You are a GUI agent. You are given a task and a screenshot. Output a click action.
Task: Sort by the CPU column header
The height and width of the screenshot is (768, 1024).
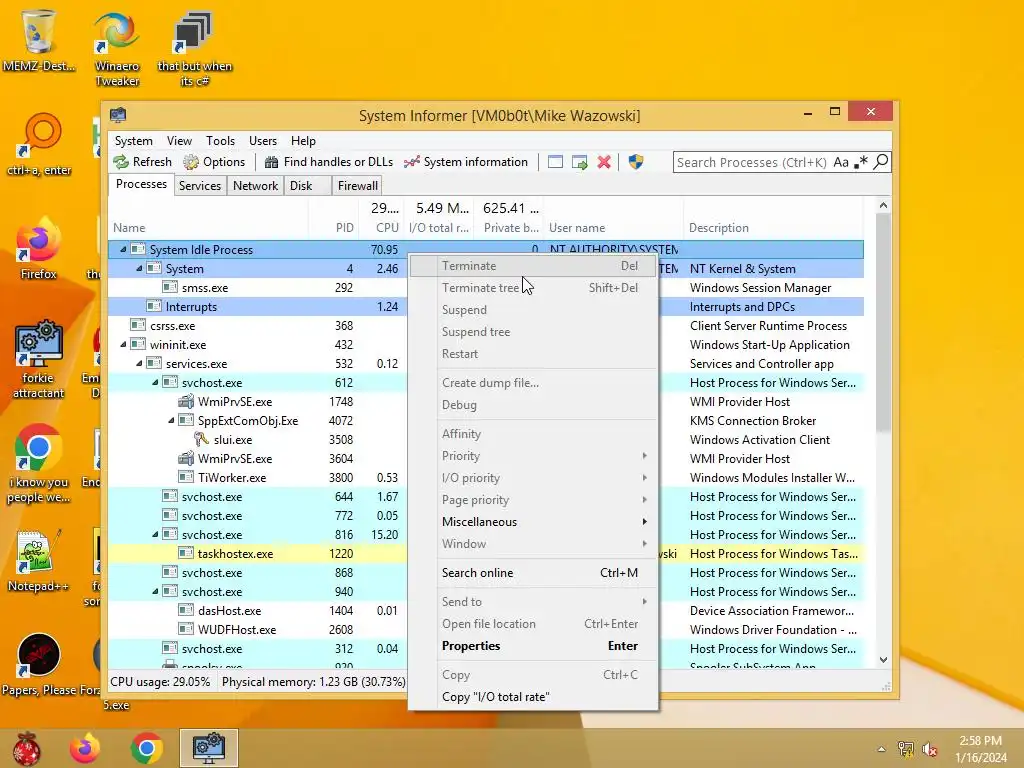381,228
